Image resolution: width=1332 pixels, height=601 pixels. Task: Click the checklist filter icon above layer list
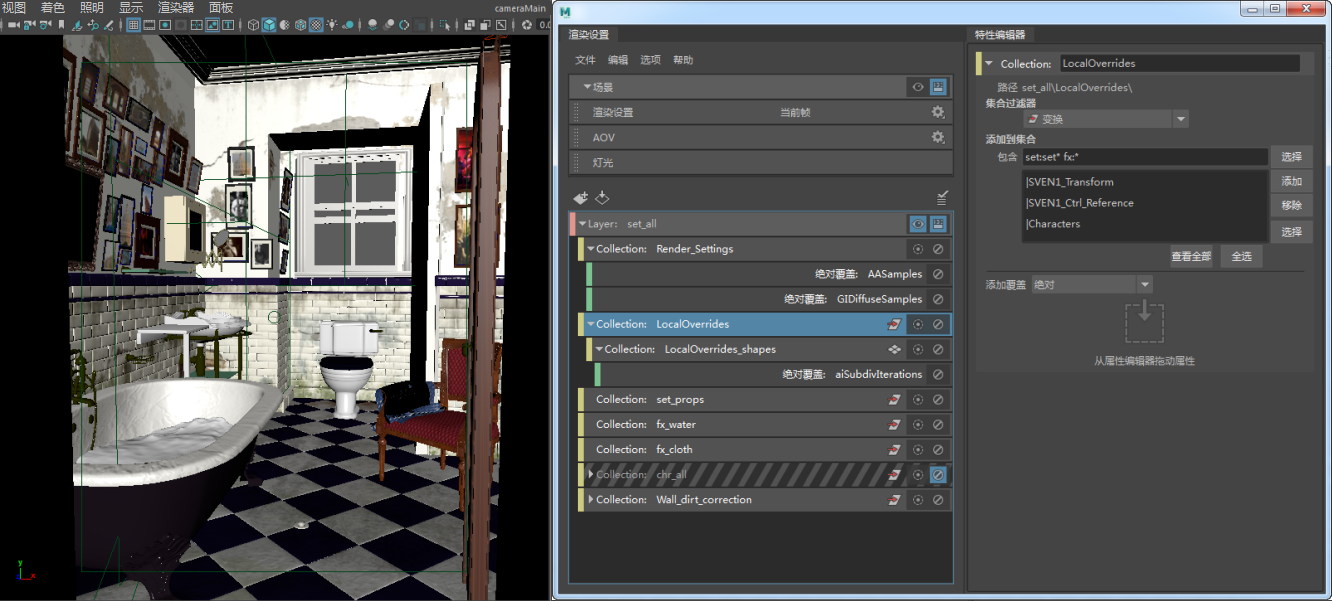pyautogui.click(x=942, y=198)
